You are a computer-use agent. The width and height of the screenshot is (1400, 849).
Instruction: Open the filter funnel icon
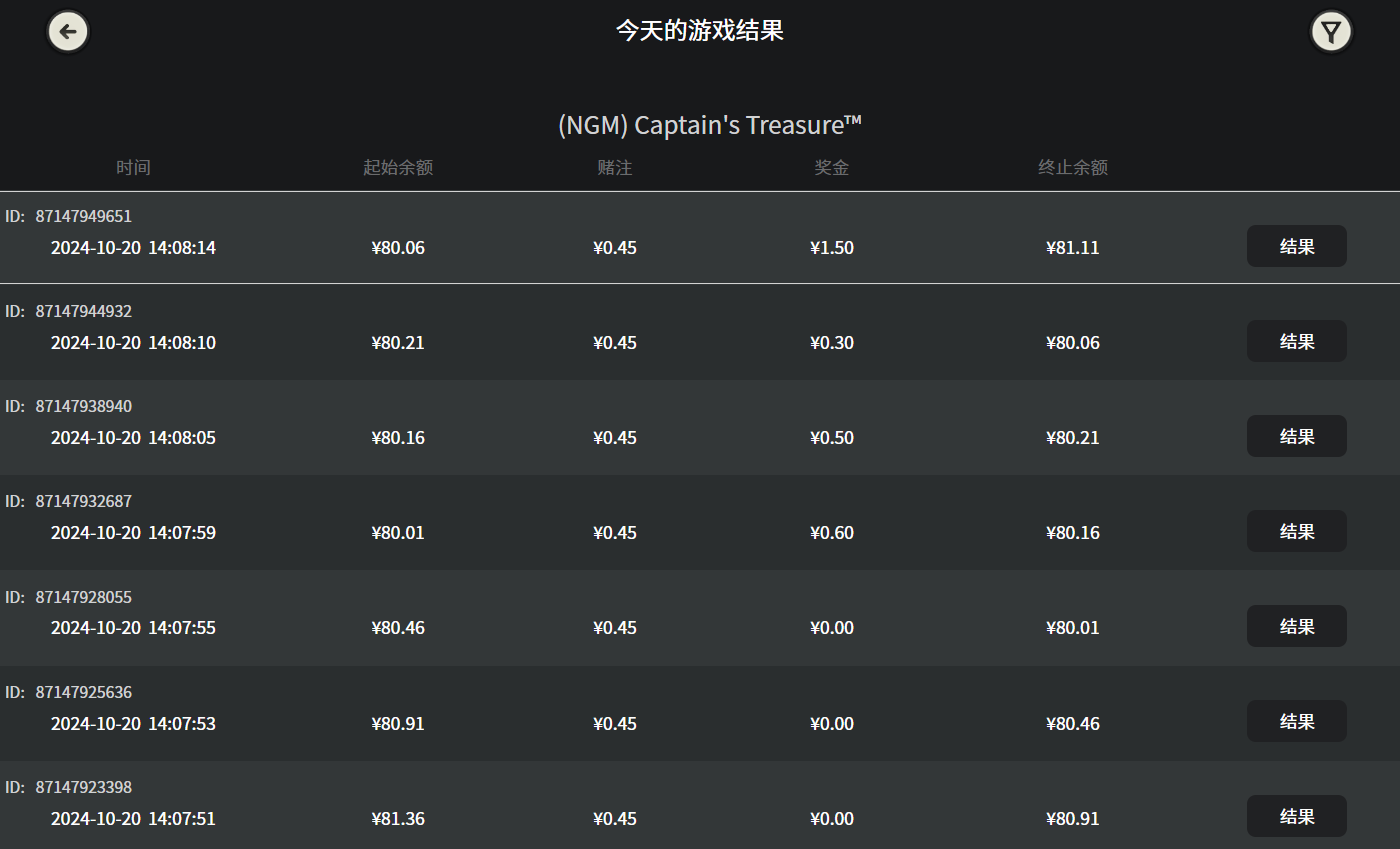[1330, 32]
